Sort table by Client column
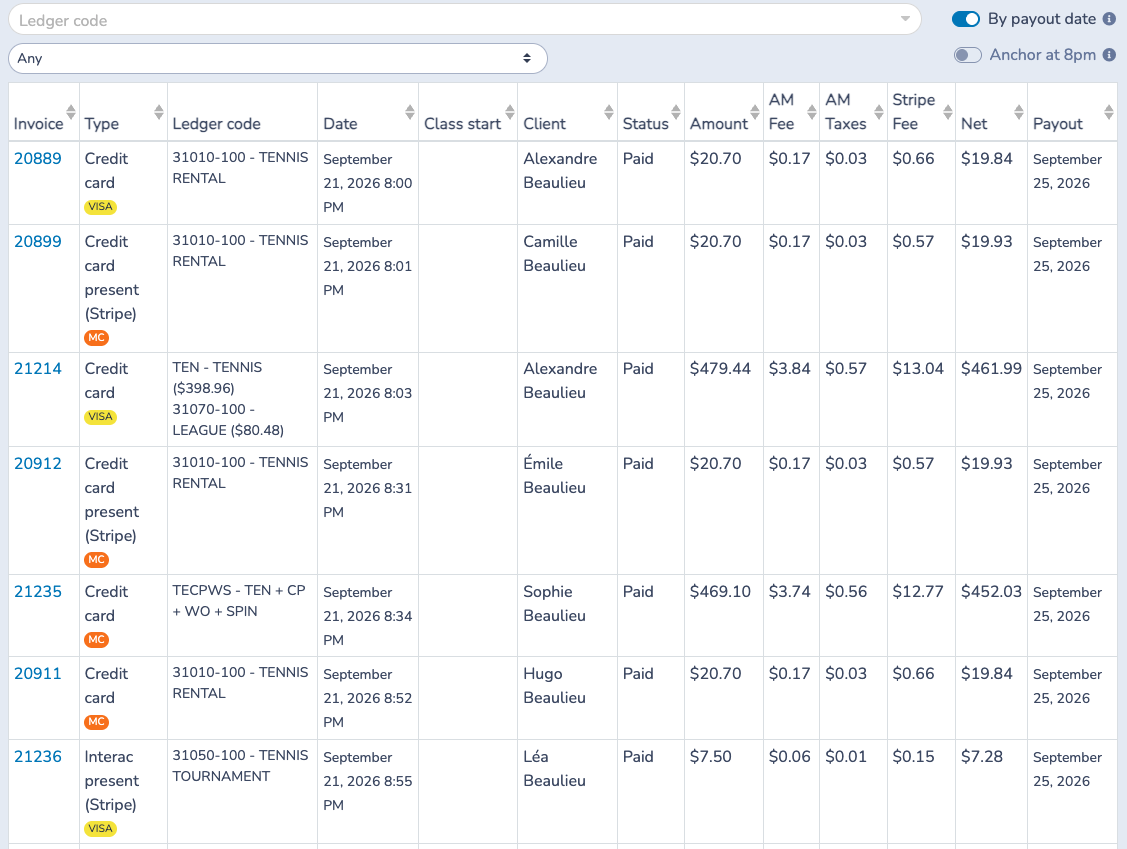Screen dimensions: 1127x849 [x=609, y=112]
